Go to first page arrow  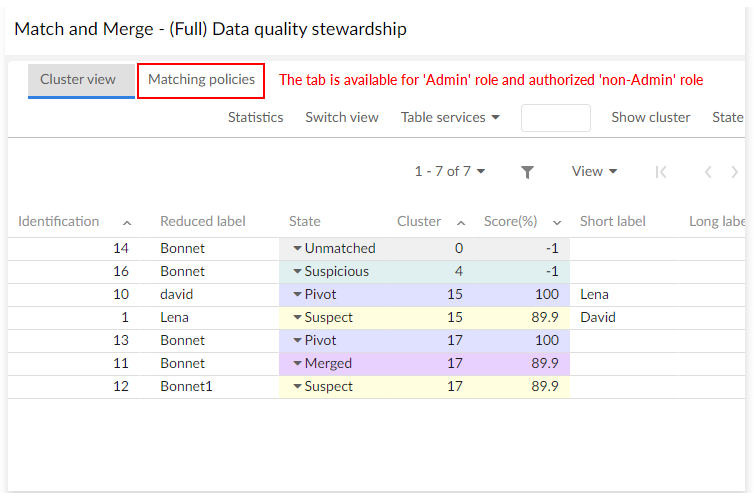(x=661, y=172)
